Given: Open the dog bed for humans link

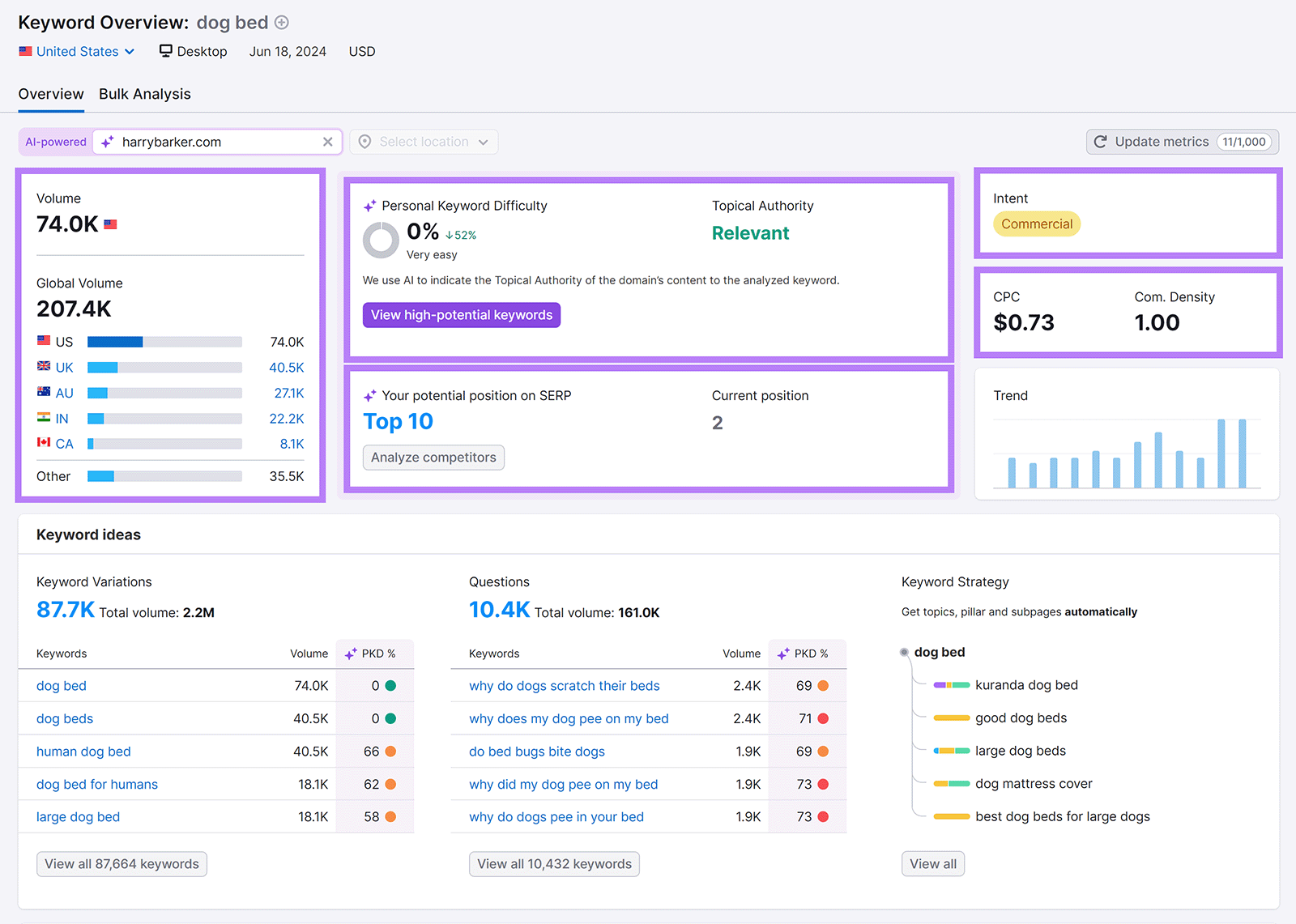Looking at the screenshot, I should point(97,784).
